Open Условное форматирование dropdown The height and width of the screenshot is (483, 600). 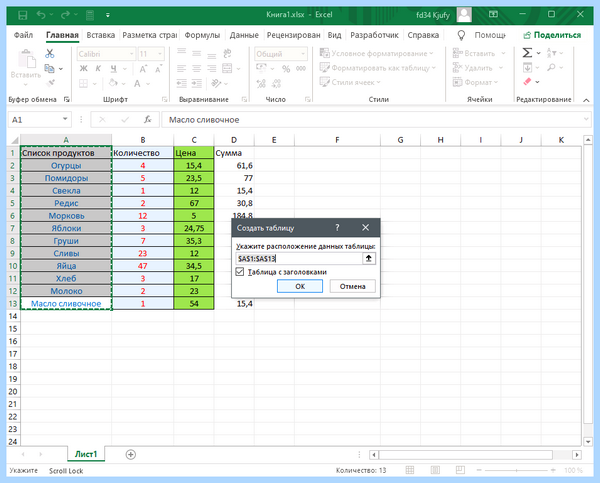(x=377, y=53)
